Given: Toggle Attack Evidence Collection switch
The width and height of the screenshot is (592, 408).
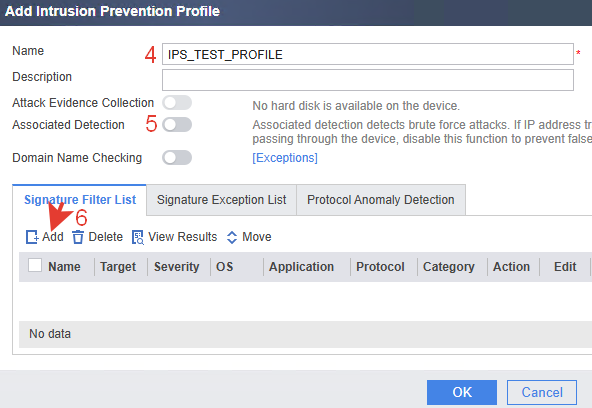Looking at the screenshot, I should click(x=177, y=103).
